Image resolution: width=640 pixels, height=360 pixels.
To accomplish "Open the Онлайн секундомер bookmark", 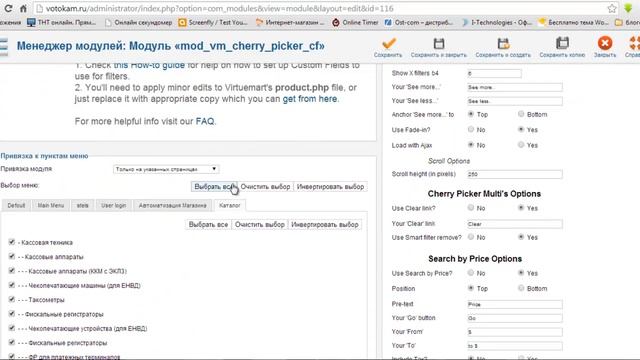I will (138, 22).
